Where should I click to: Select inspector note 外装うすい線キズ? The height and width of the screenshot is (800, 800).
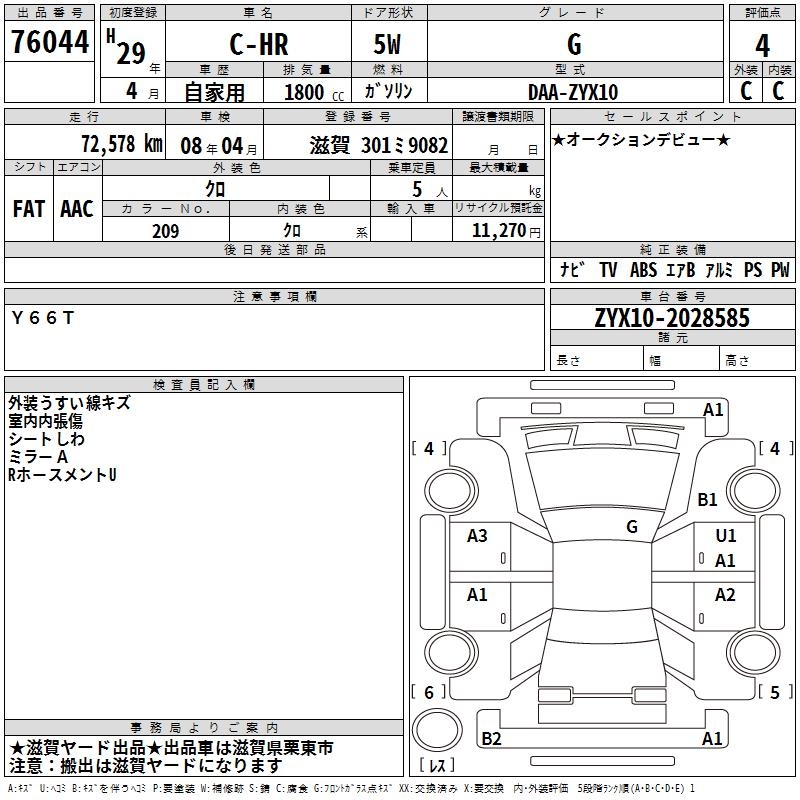click(x=69, y=403)
